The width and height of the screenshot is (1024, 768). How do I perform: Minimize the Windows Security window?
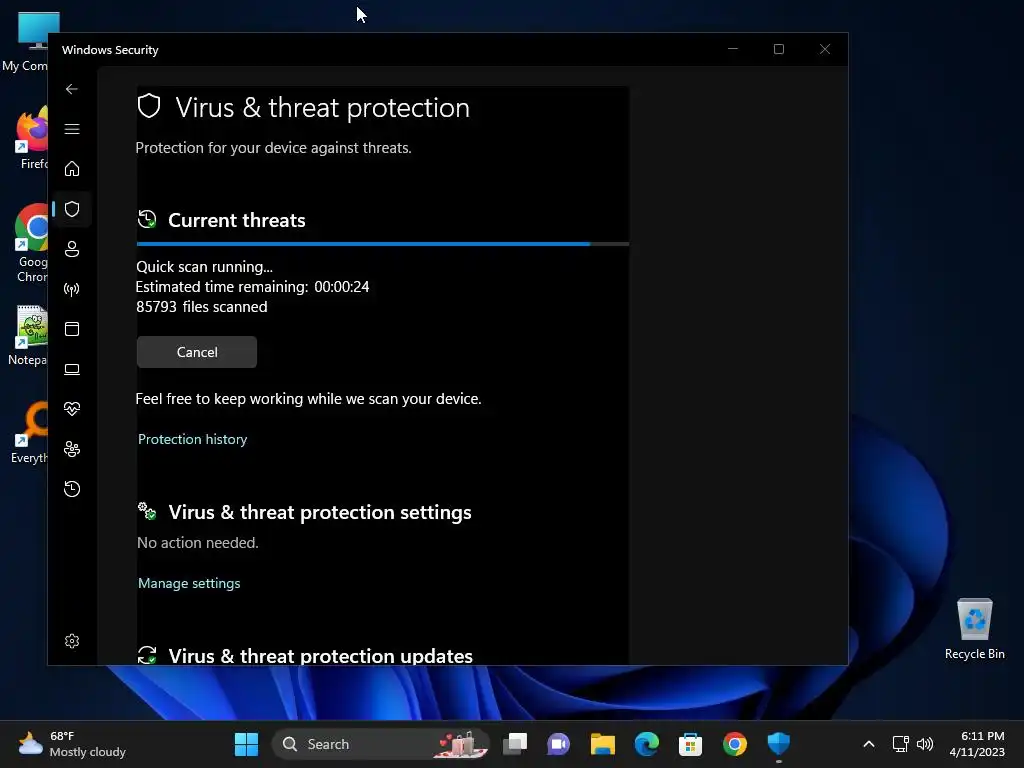click(733, 49)
